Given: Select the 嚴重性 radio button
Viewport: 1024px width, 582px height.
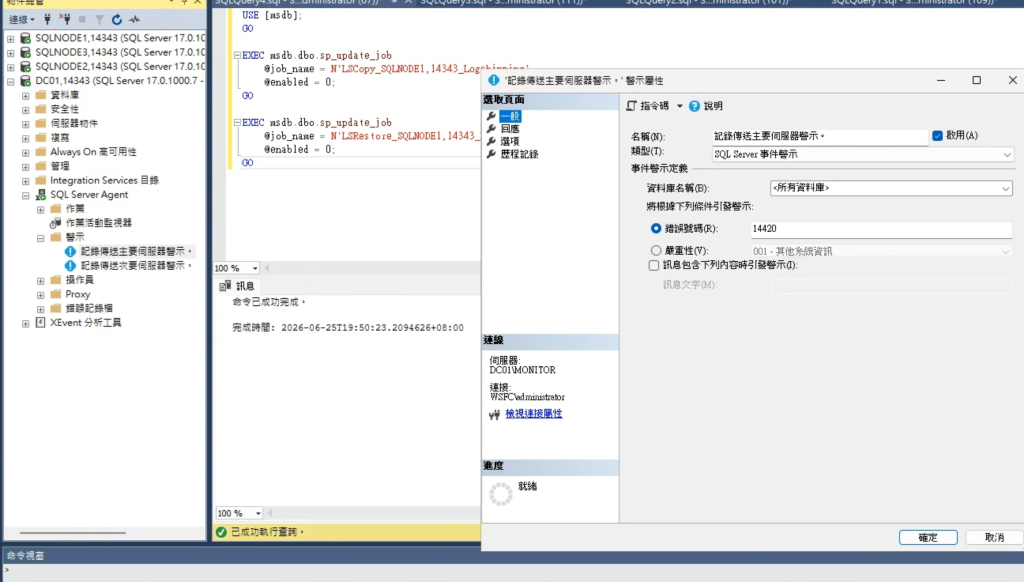Looking at the screenshot, I should pos(656,251).
